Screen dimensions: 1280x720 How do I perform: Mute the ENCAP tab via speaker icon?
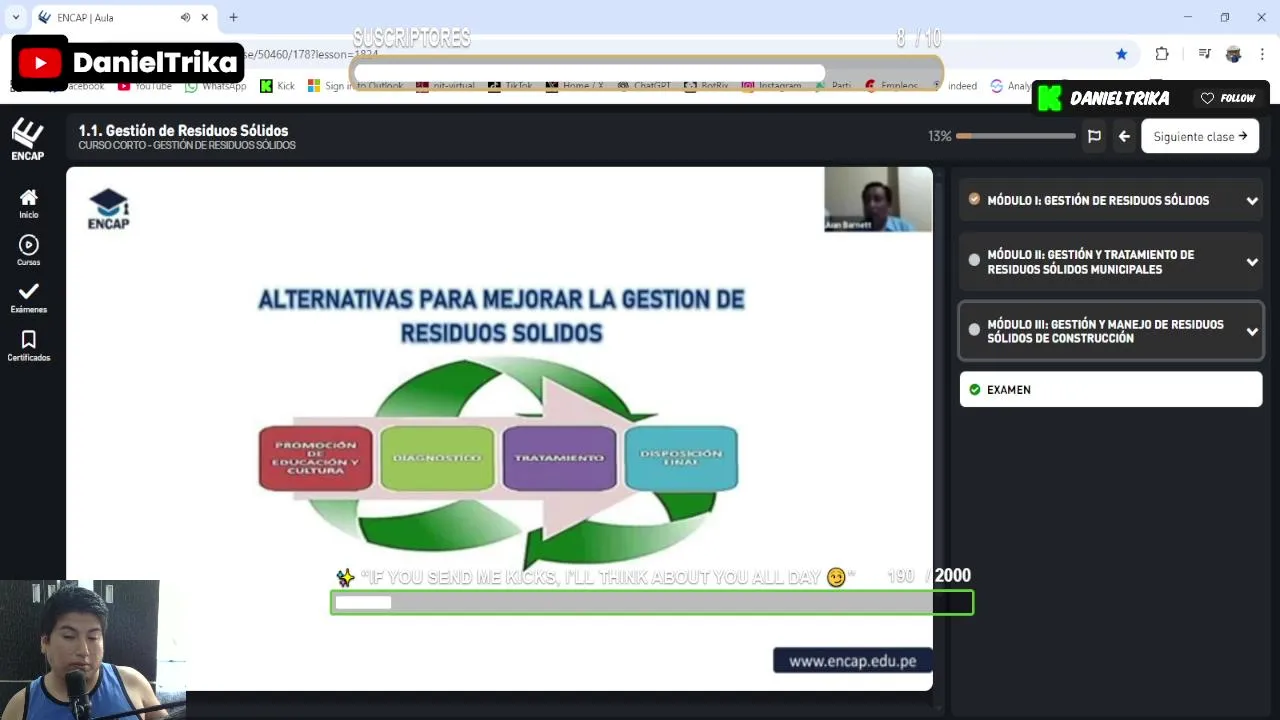pos(186,17)
